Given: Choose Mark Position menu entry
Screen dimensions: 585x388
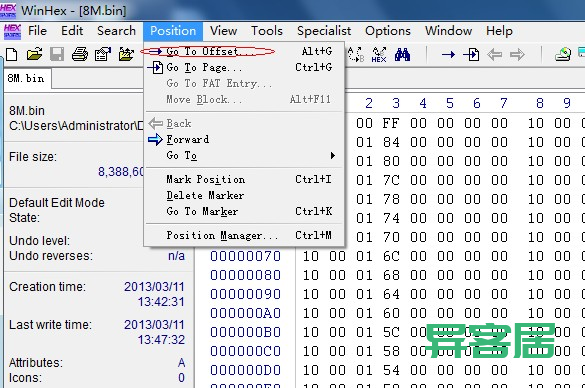Looking at the screenshot, I should [x=244, y=179].
